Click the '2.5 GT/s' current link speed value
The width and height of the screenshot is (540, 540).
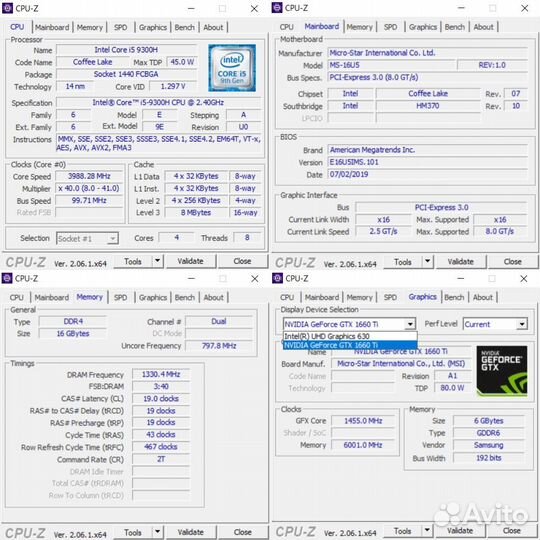[383, 231]
